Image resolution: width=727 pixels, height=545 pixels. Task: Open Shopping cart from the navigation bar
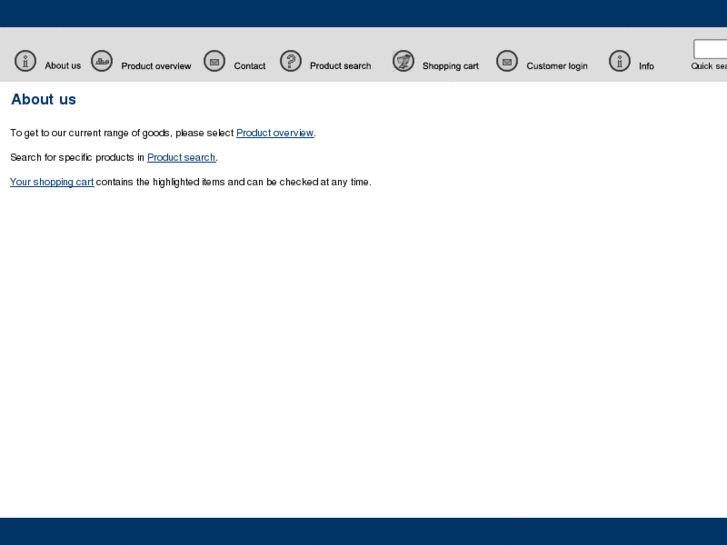(450, 66)
